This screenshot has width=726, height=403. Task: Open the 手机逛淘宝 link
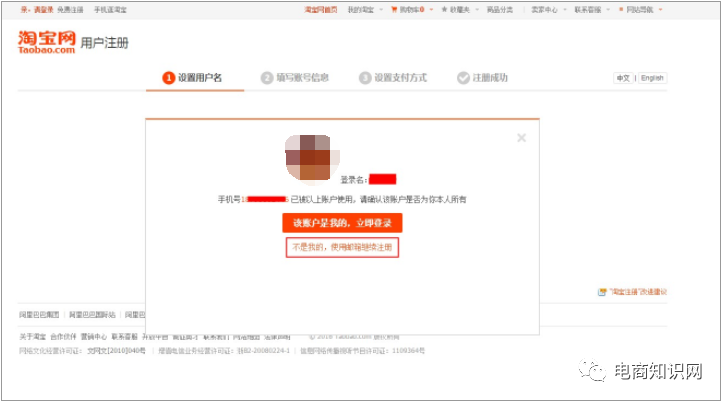coord(110,10)
